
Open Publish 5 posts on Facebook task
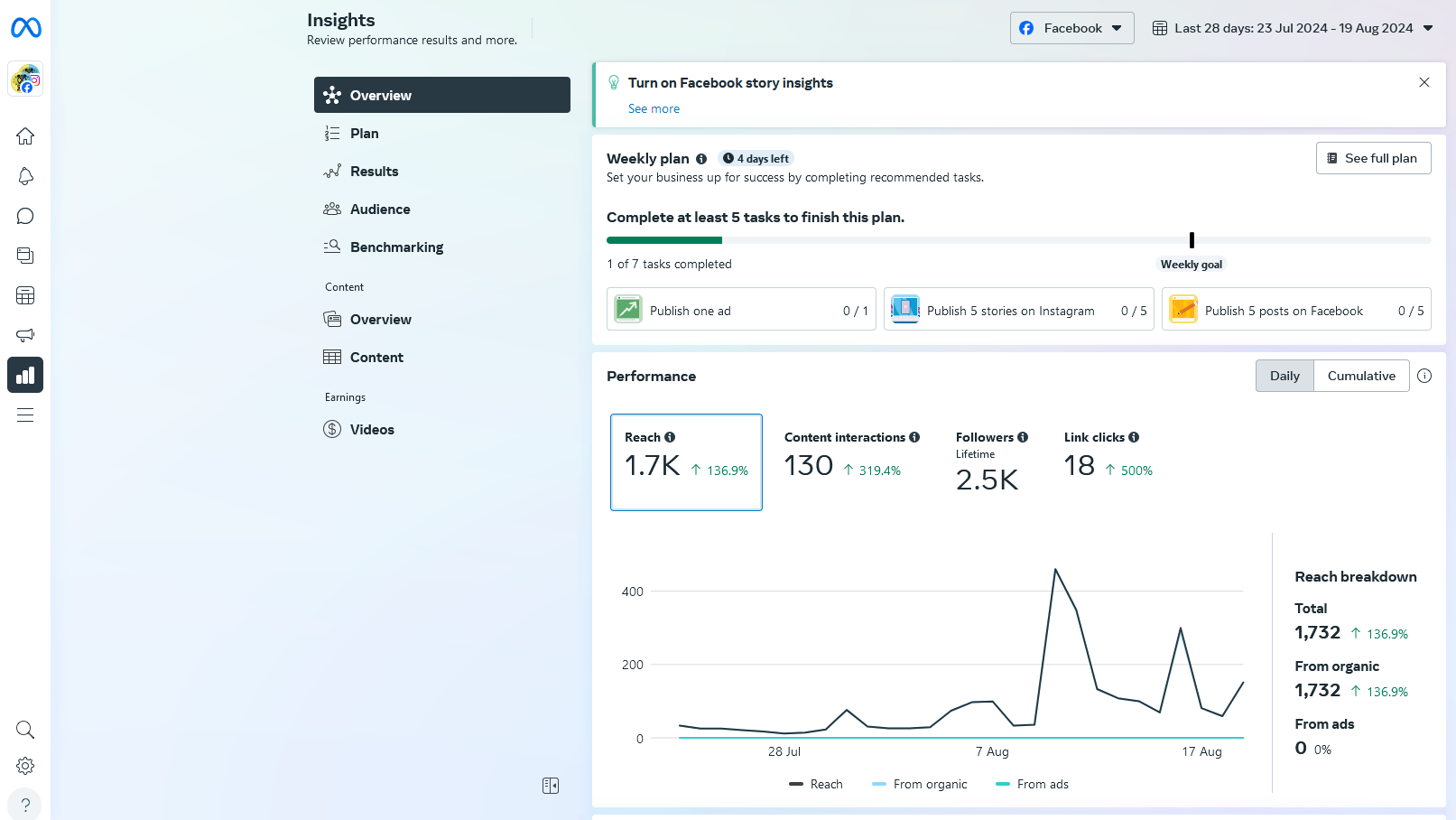1296,309
